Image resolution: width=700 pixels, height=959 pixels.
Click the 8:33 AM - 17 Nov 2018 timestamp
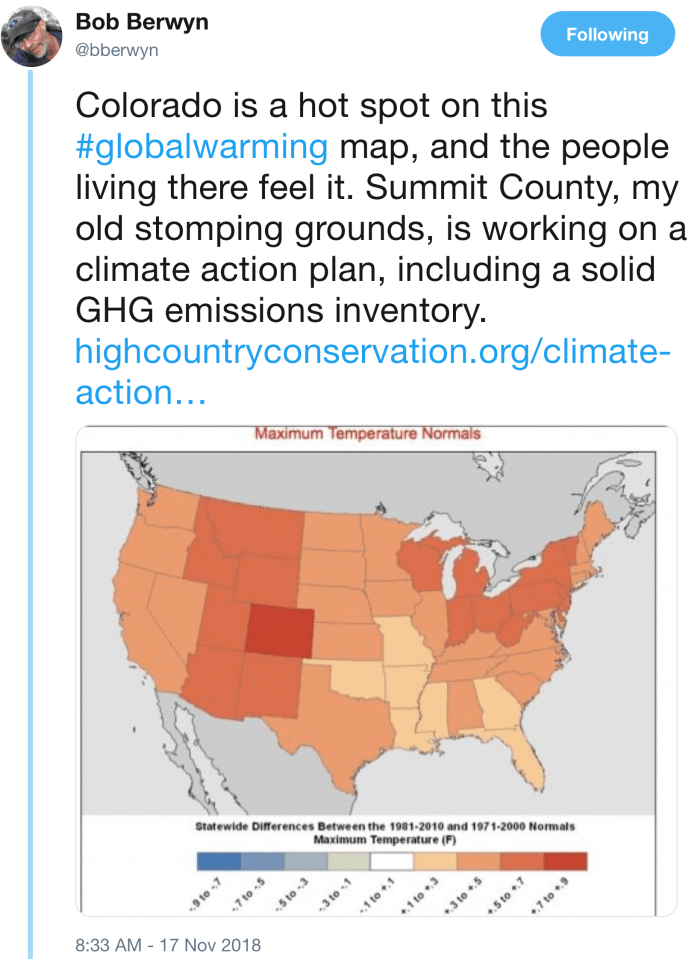[167, 944]
